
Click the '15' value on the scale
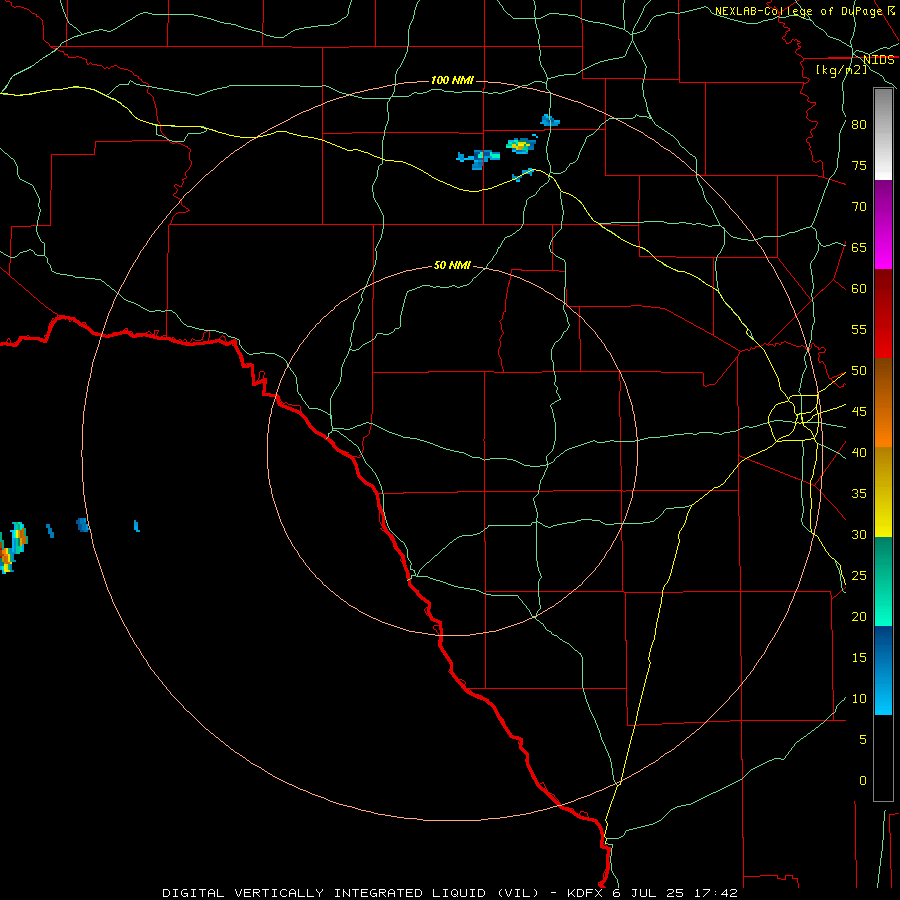pos(859,658)
